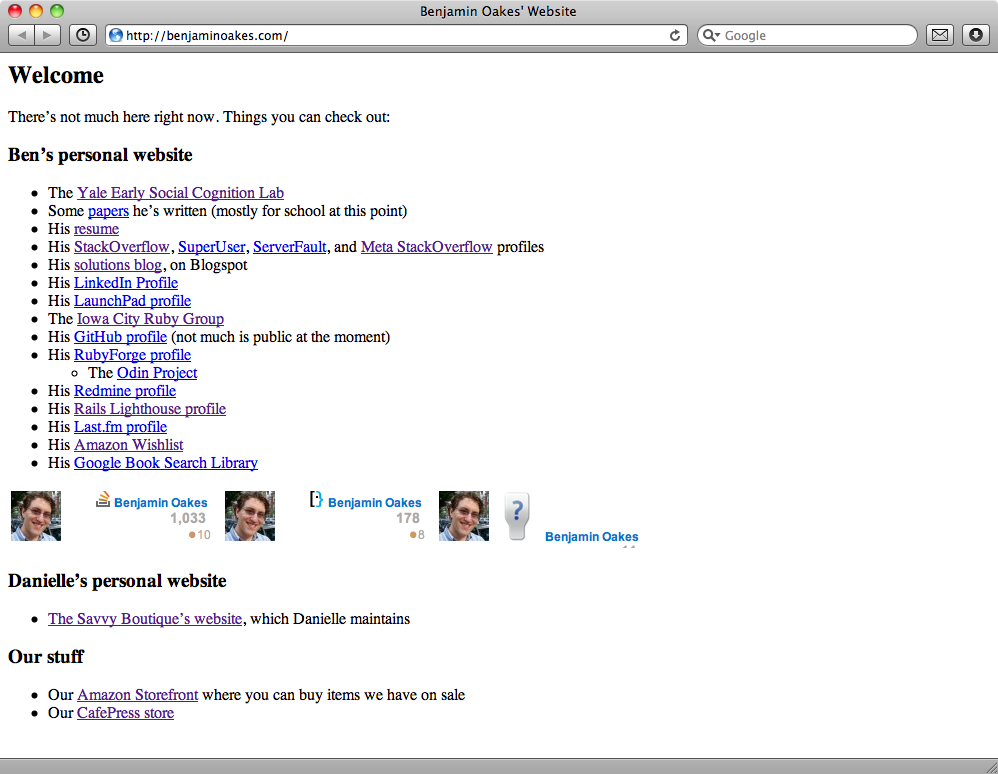Open the Yale Early Social Cognition Lab link

181,193
